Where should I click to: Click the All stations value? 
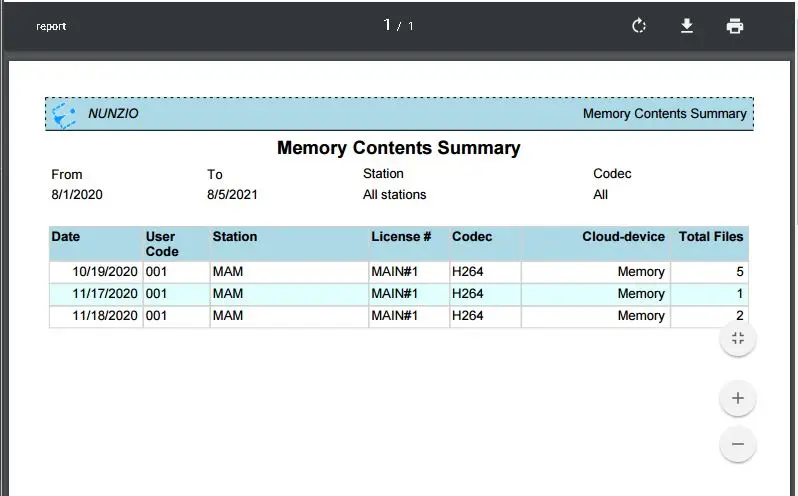click(x=394, y=195)
